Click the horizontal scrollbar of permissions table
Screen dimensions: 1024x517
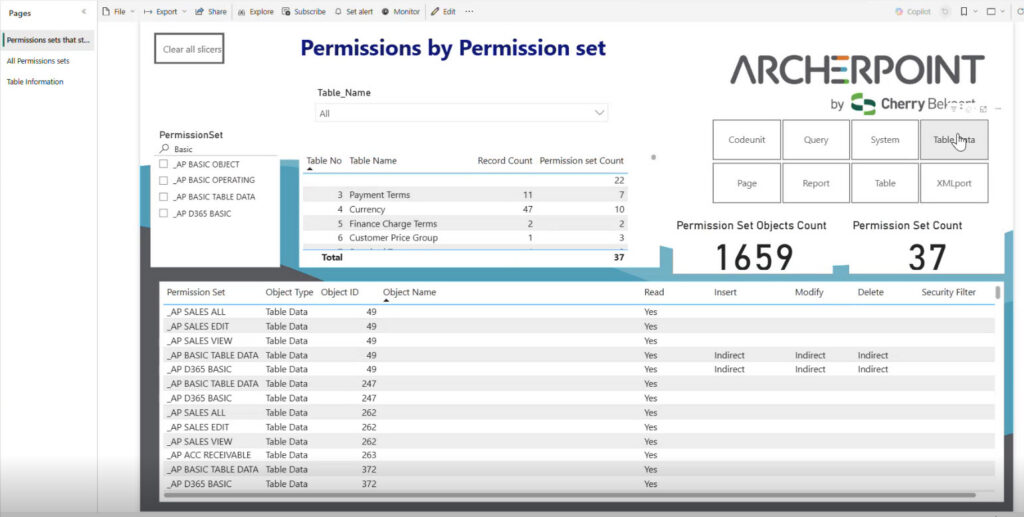tap(570, 495)
